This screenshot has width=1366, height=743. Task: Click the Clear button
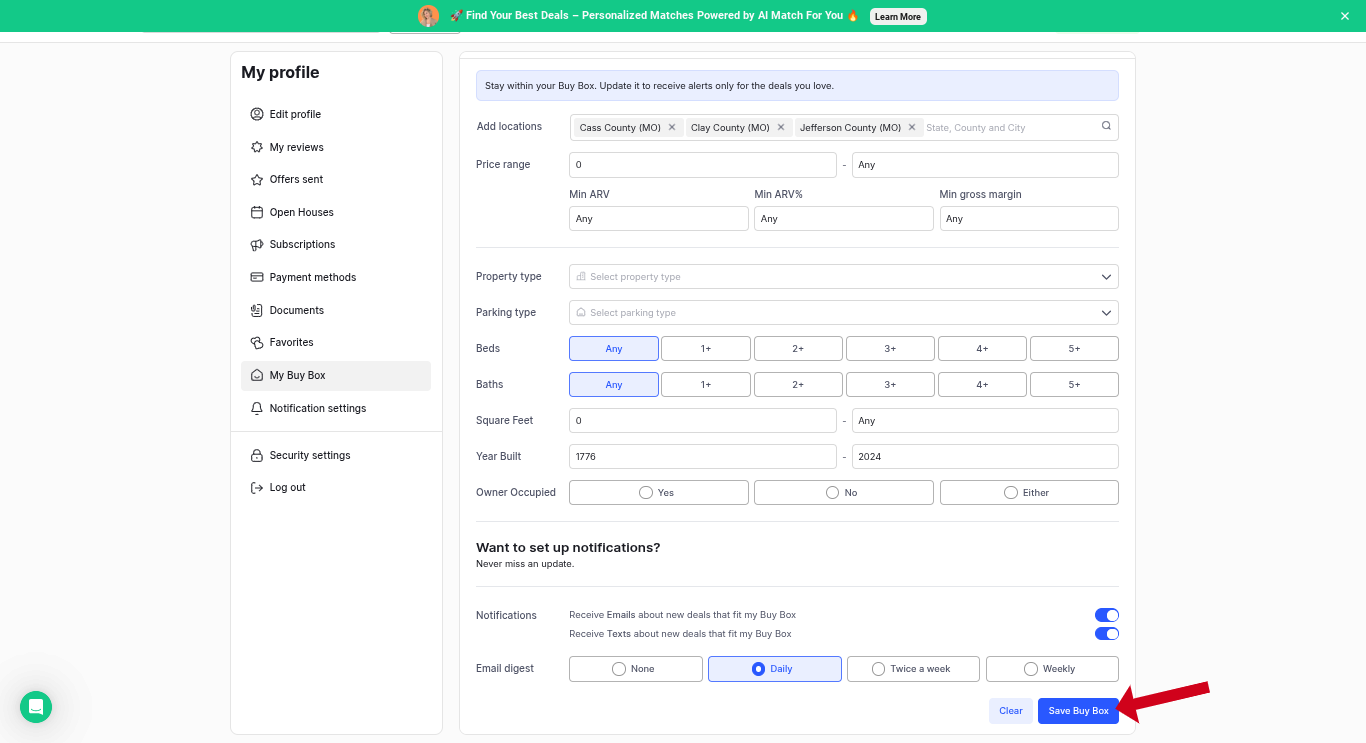pos(1011,711)
